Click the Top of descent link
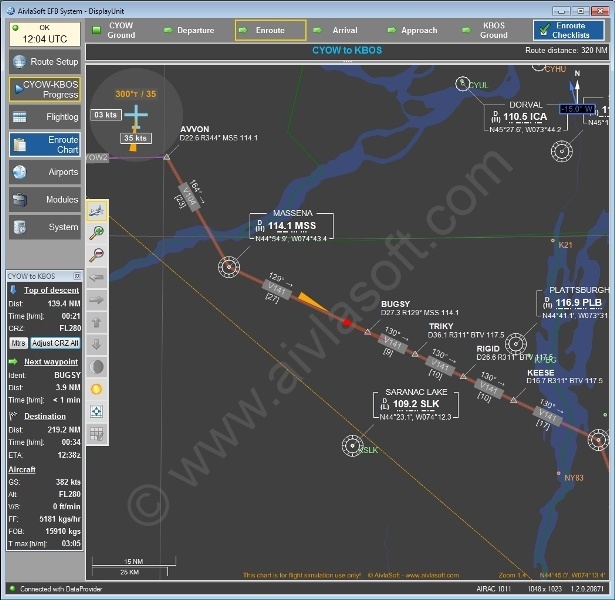This screenshot has height=600, width=615. pos(51,290)
